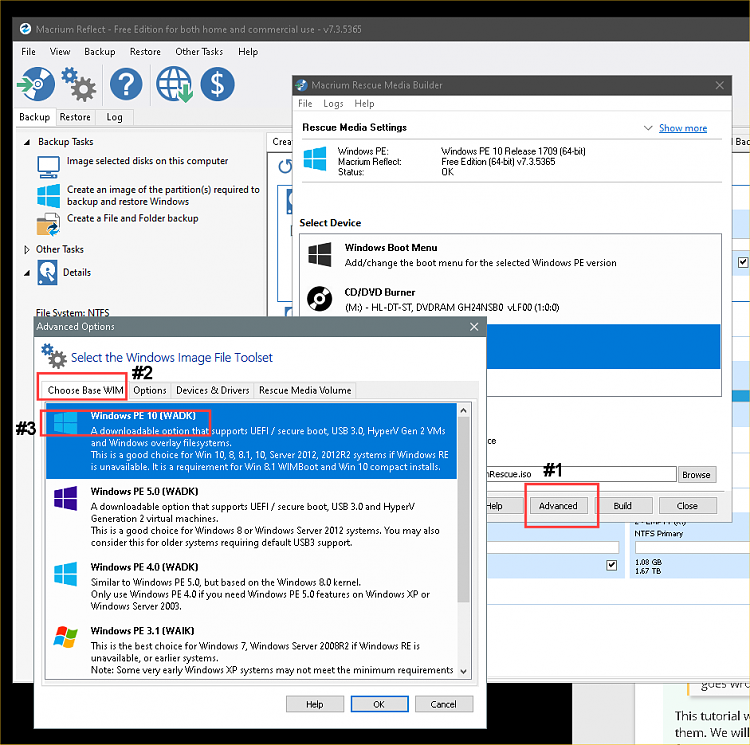Click the folder icon for File and Folder backup
Image resolution: width=750 pixels, height=745 pixels.
click(48, 224)
